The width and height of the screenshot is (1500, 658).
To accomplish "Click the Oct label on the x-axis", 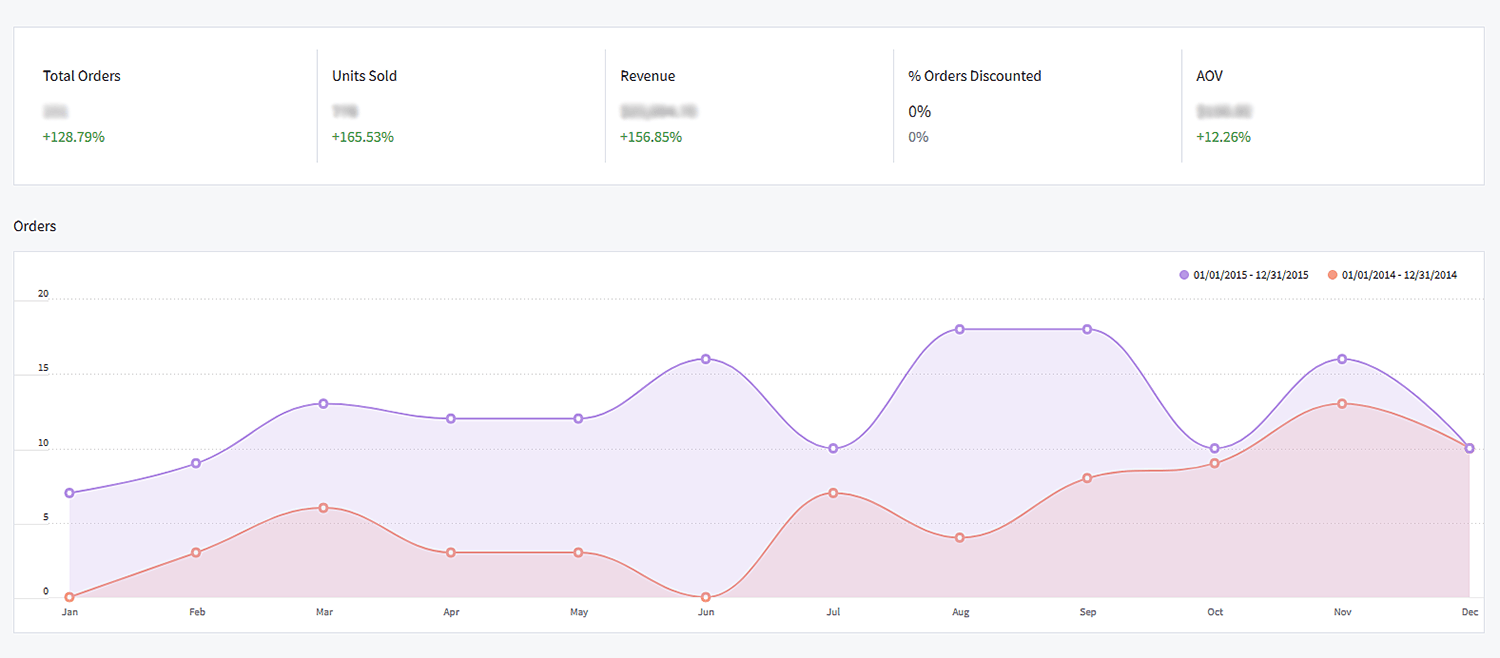I will (x=1215, y=612).
